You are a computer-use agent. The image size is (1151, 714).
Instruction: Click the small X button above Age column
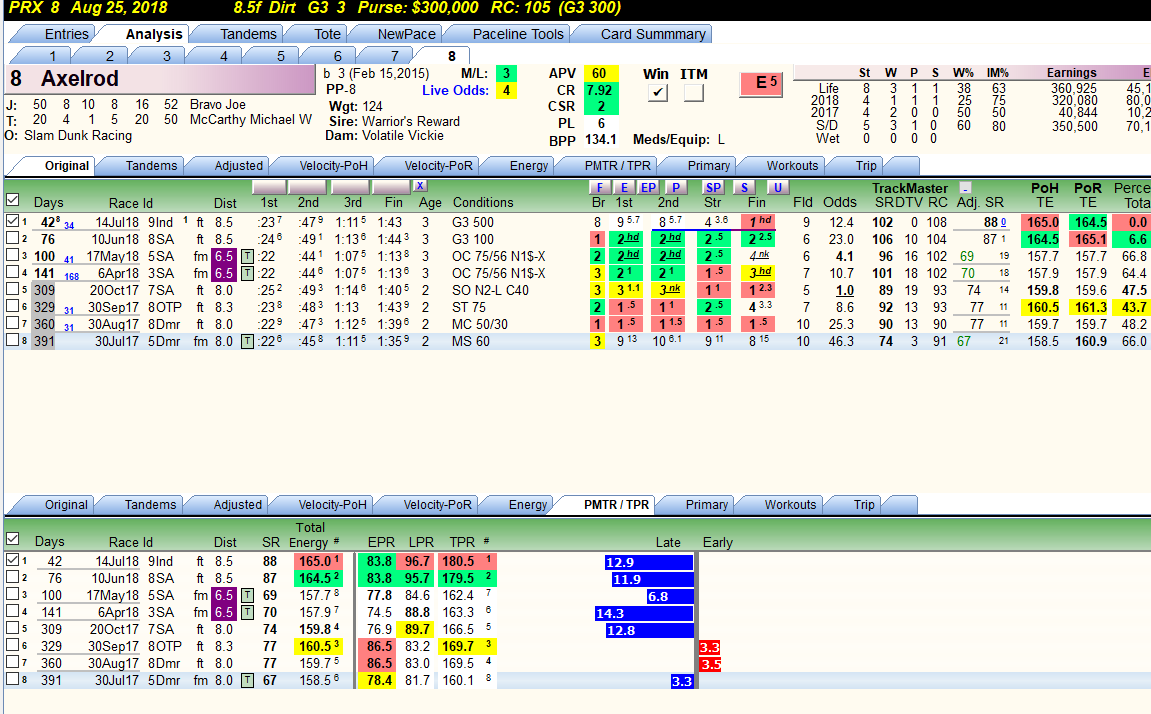[x=420, y=186]
